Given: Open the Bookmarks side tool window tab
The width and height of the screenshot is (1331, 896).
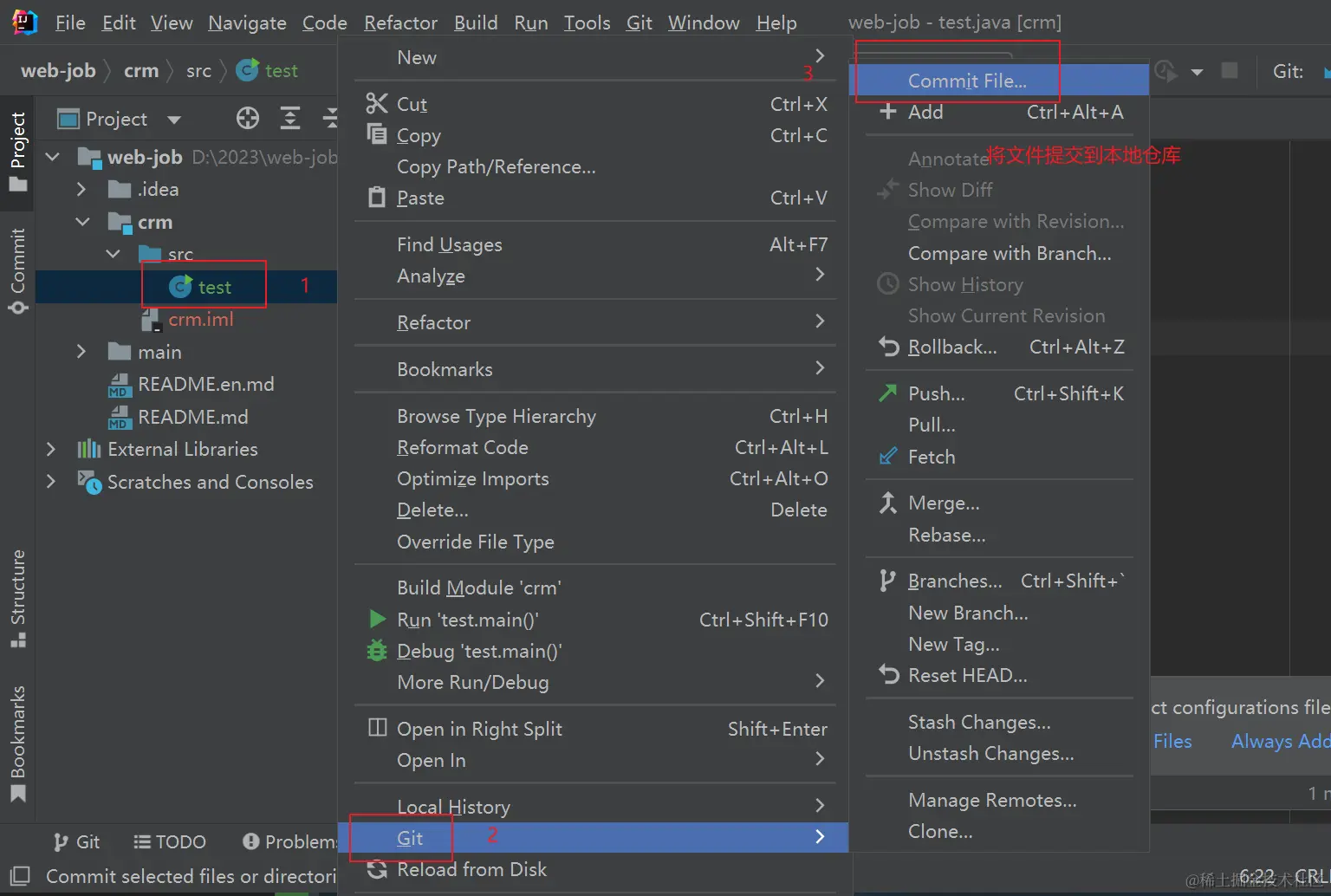Looking at the screenshot, I should click(17, 743).
